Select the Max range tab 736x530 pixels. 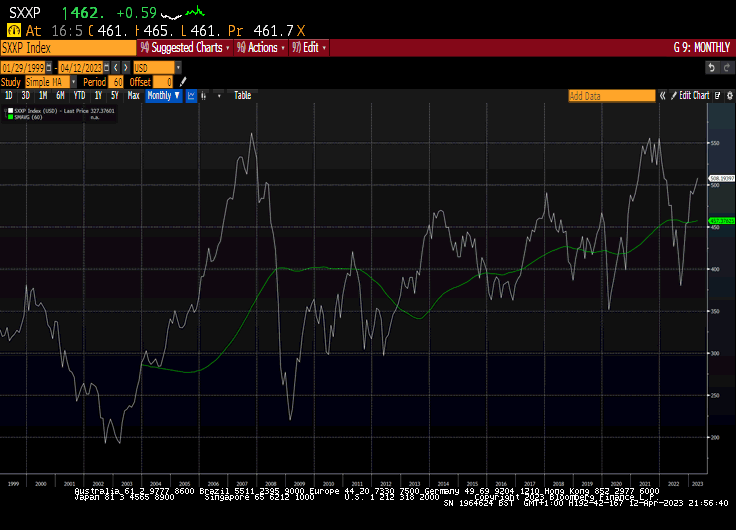(x=133, y=96)
